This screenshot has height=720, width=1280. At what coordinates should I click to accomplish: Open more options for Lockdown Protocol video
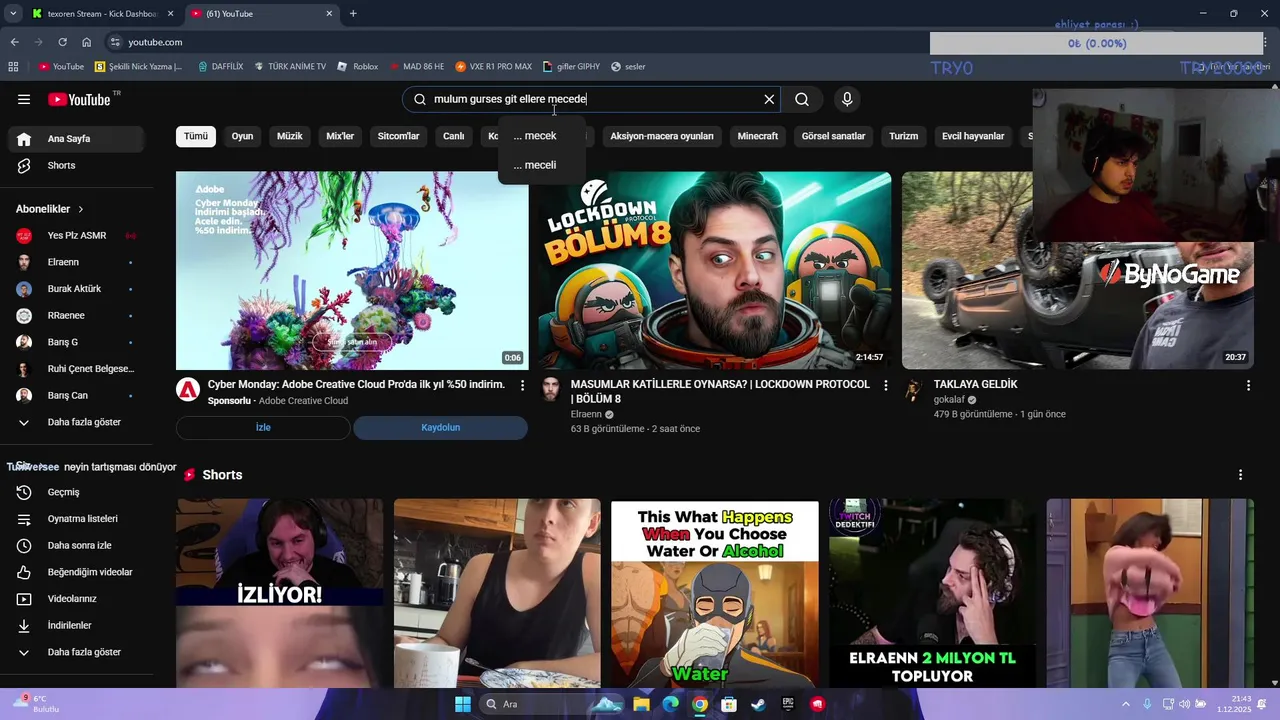[885, 385]
